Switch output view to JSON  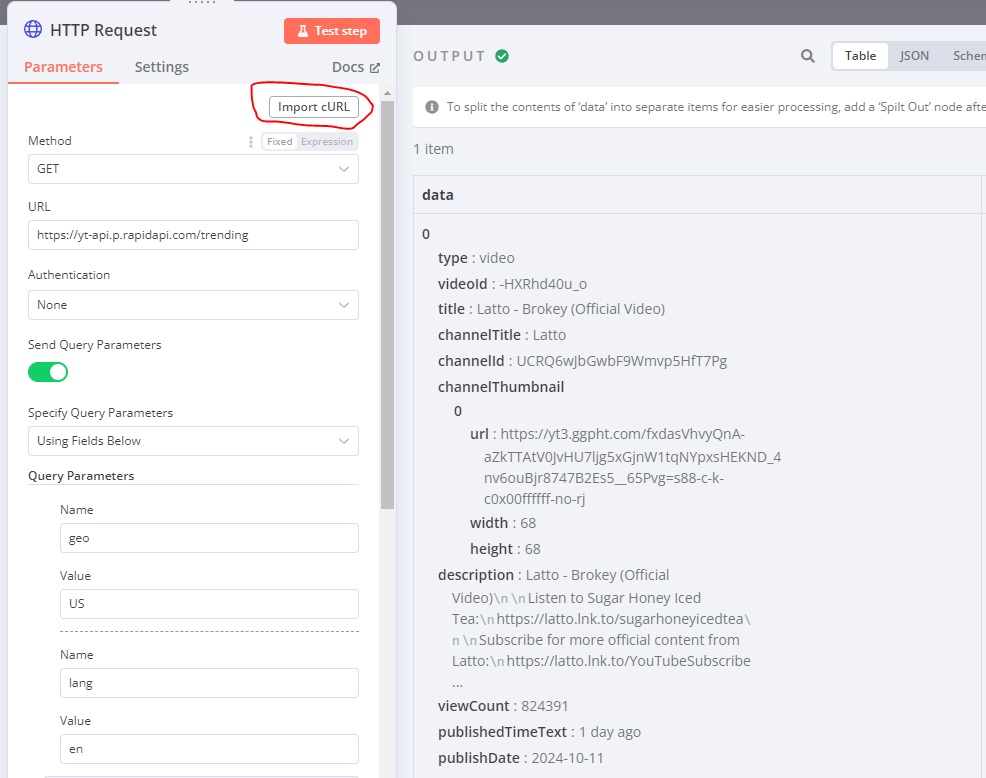(914, 56)
